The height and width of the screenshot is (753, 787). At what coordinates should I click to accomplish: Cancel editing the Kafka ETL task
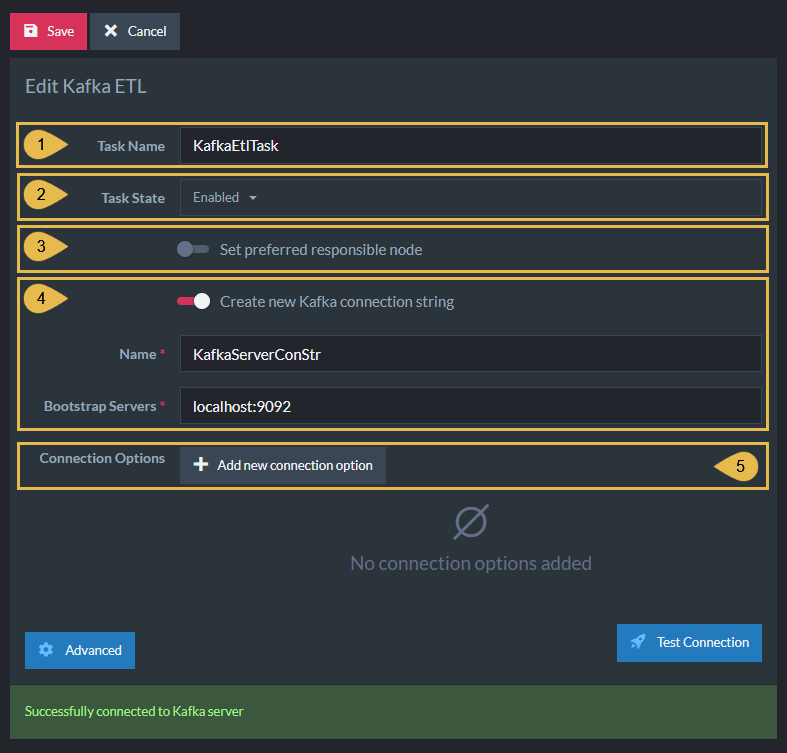135,31
